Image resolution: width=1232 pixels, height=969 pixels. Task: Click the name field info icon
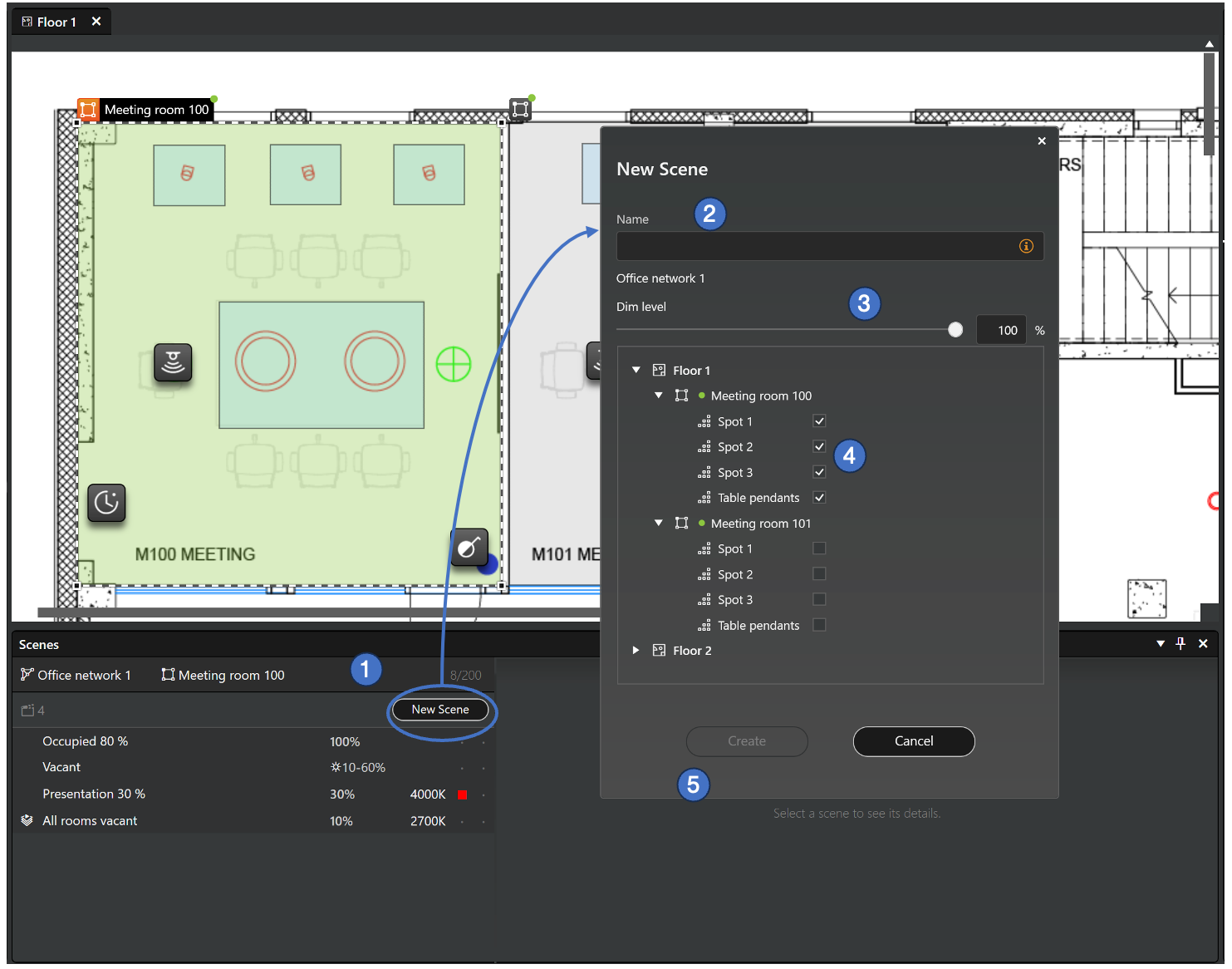coord(1026,246)
